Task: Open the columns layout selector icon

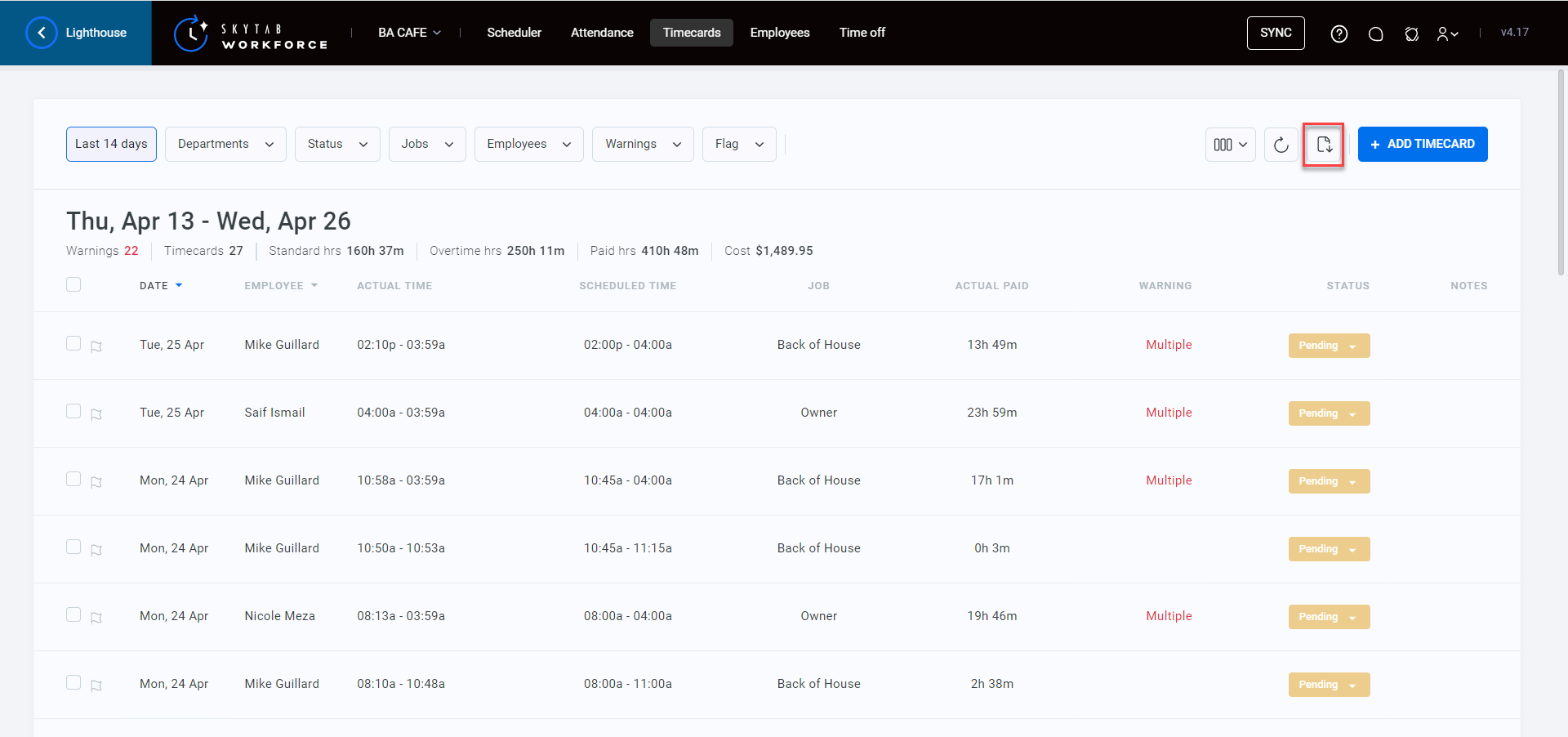Action: pyautogui.click(x=1230, y=145)
